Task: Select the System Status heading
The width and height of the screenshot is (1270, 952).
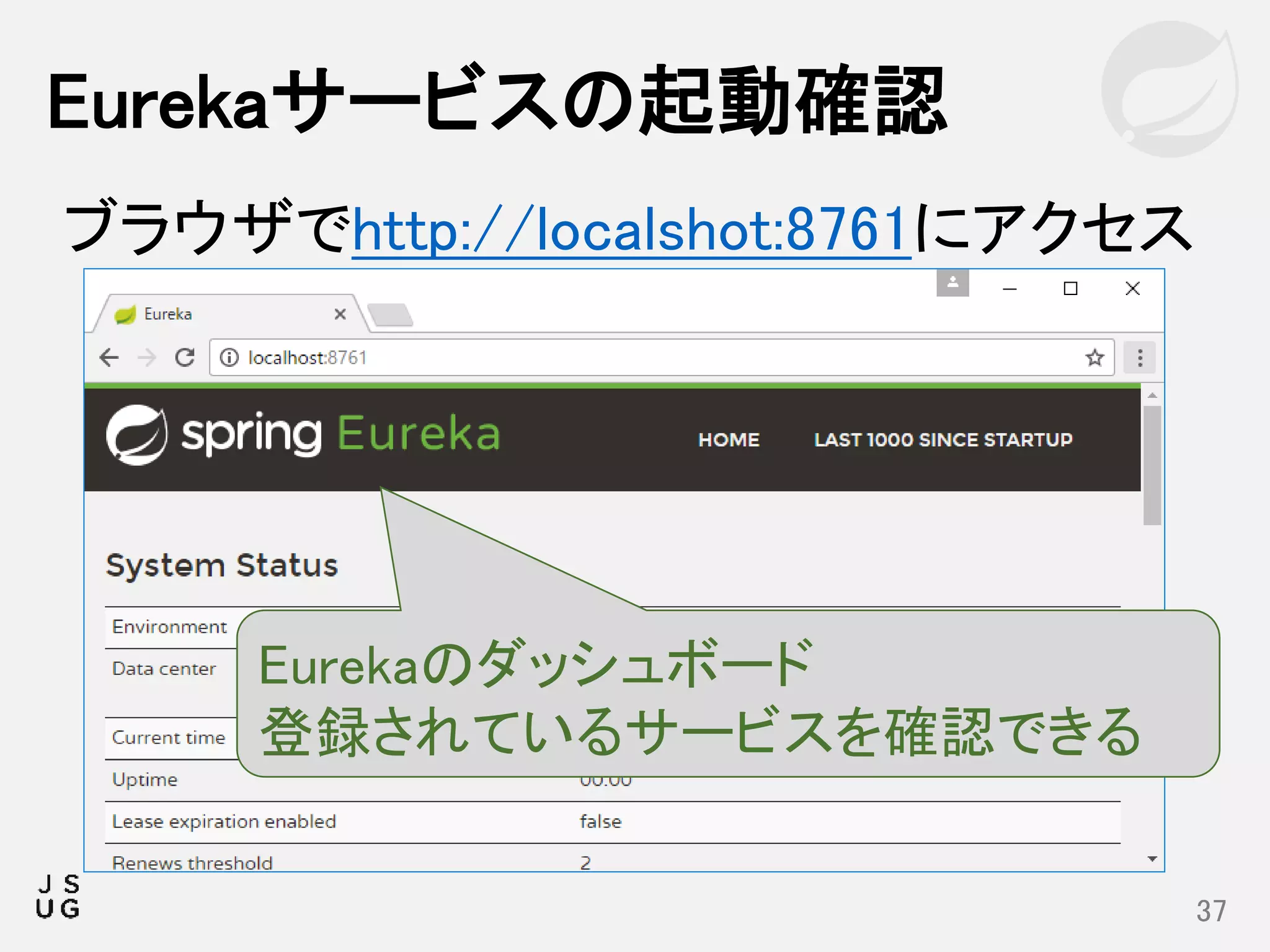Action: coord(222,565)
